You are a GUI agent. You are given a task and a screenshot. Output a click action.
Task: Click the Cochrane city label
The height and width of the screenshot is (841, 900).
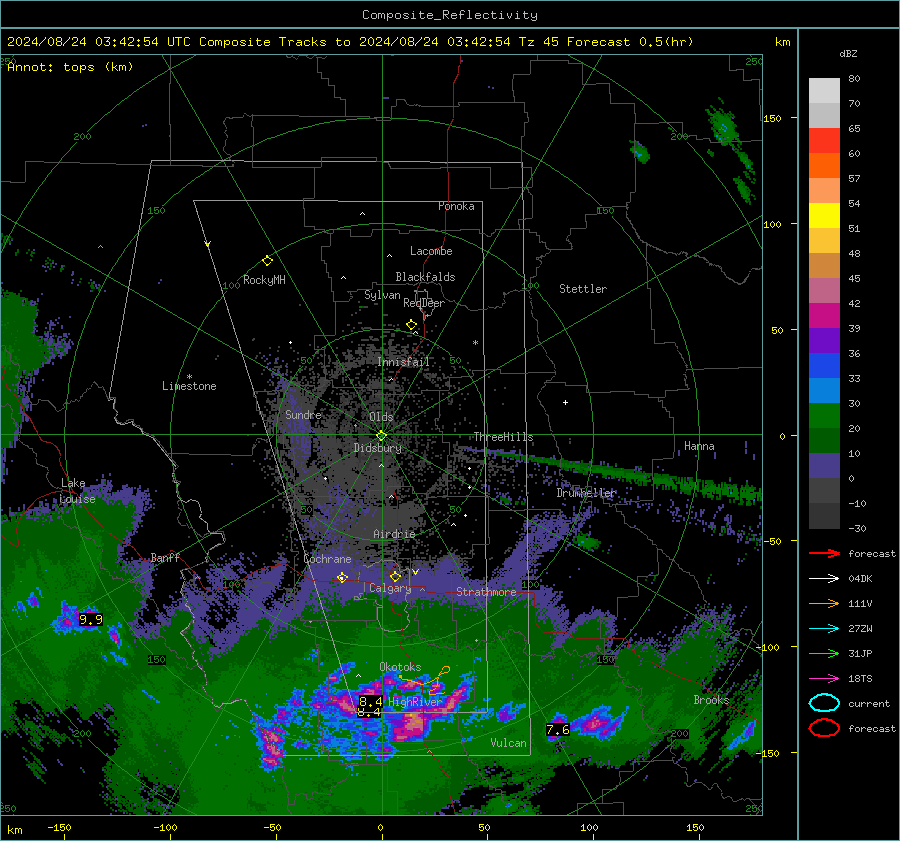point(327,559)
